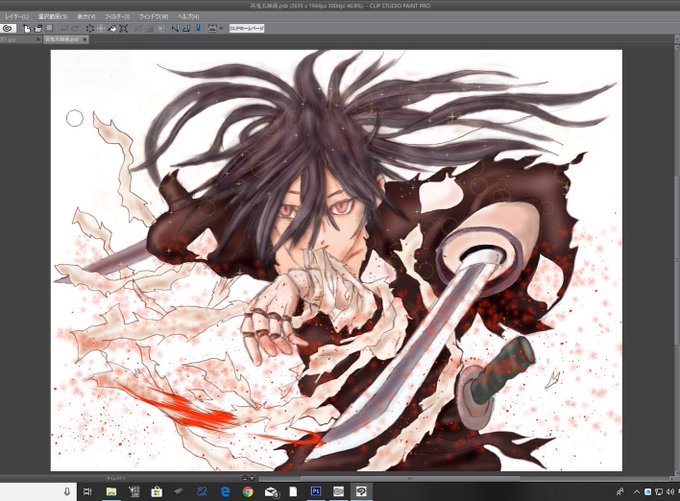Undo the last action in the toolbar

pyautogui.click(x=63, y=29)
